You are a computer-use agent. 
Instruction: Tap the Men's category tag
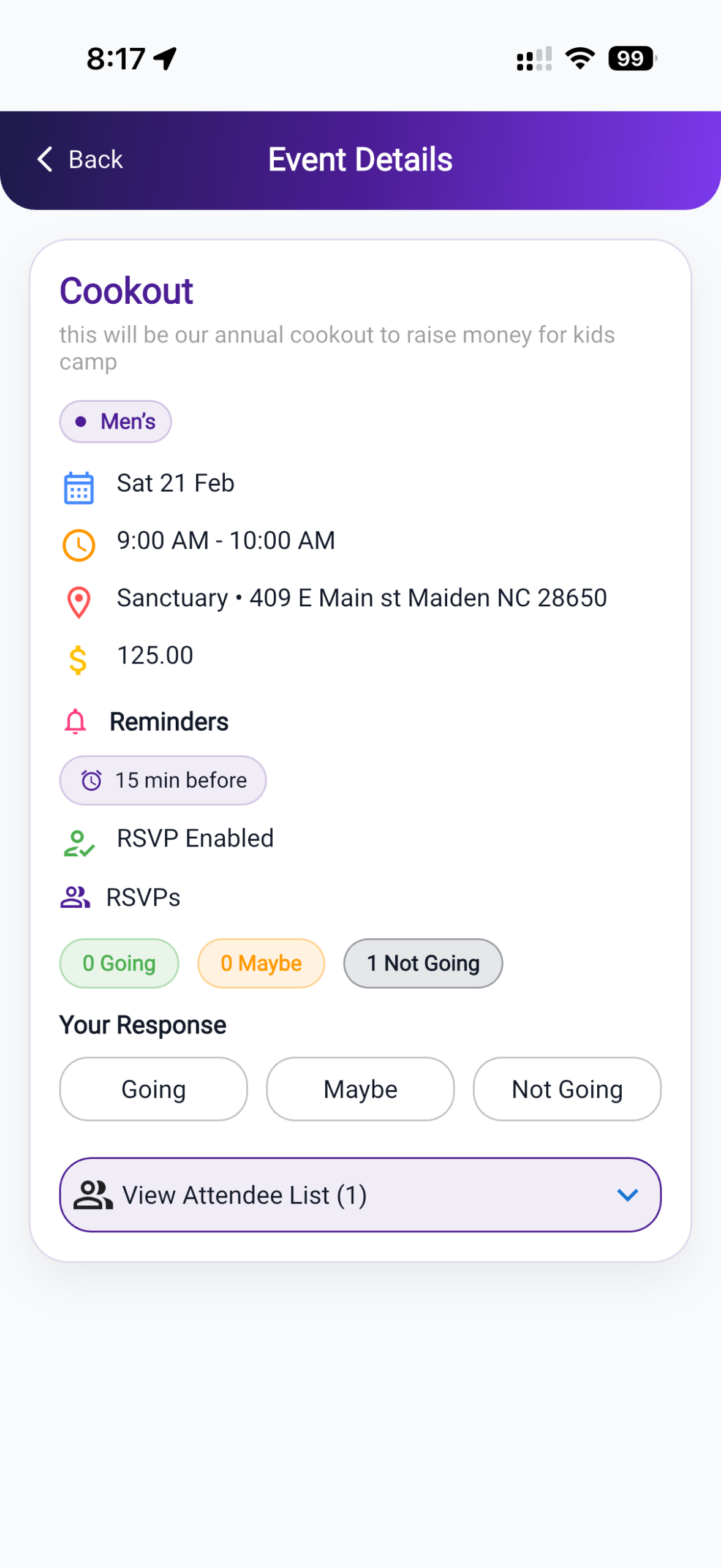(x=115, y=421)
